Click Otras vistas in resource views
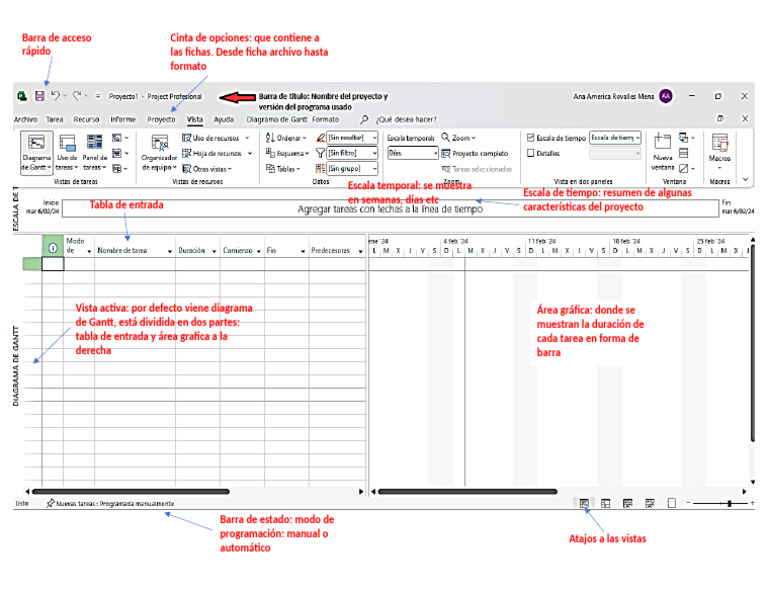This screenshot has height=594, width=768. (207, 169)
